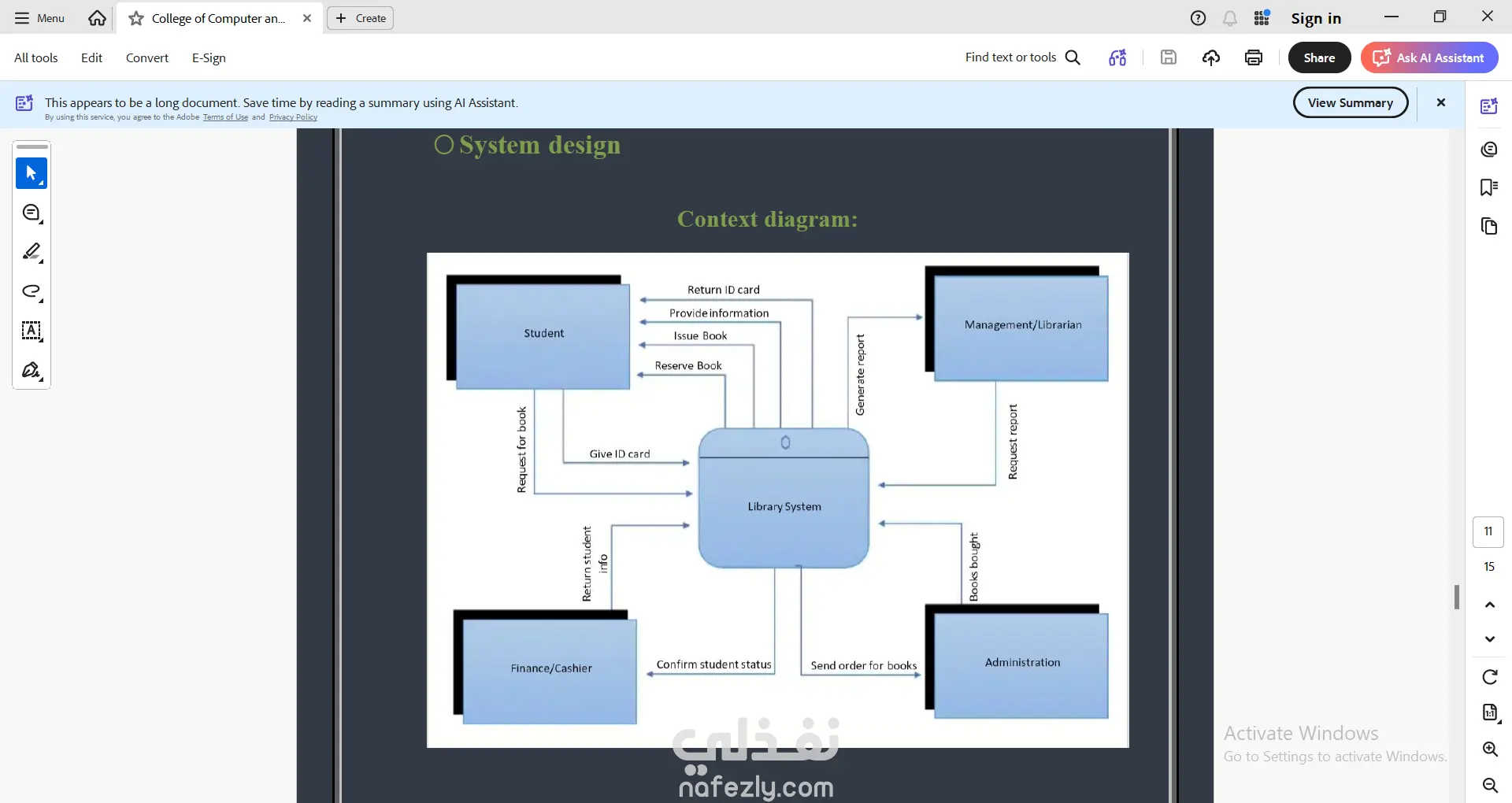Select the Fill and sign pen tool
The image size is (1512, 803).
point(31,370)
